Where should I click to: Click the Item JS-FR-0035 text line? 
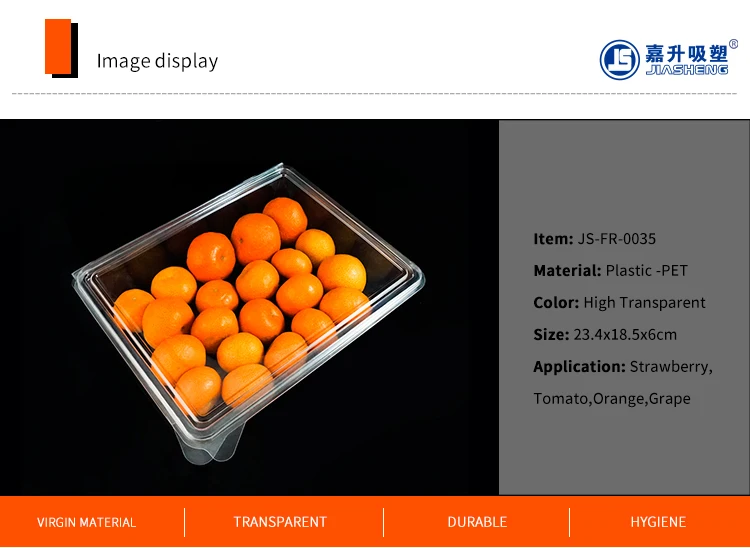point(595,239)
